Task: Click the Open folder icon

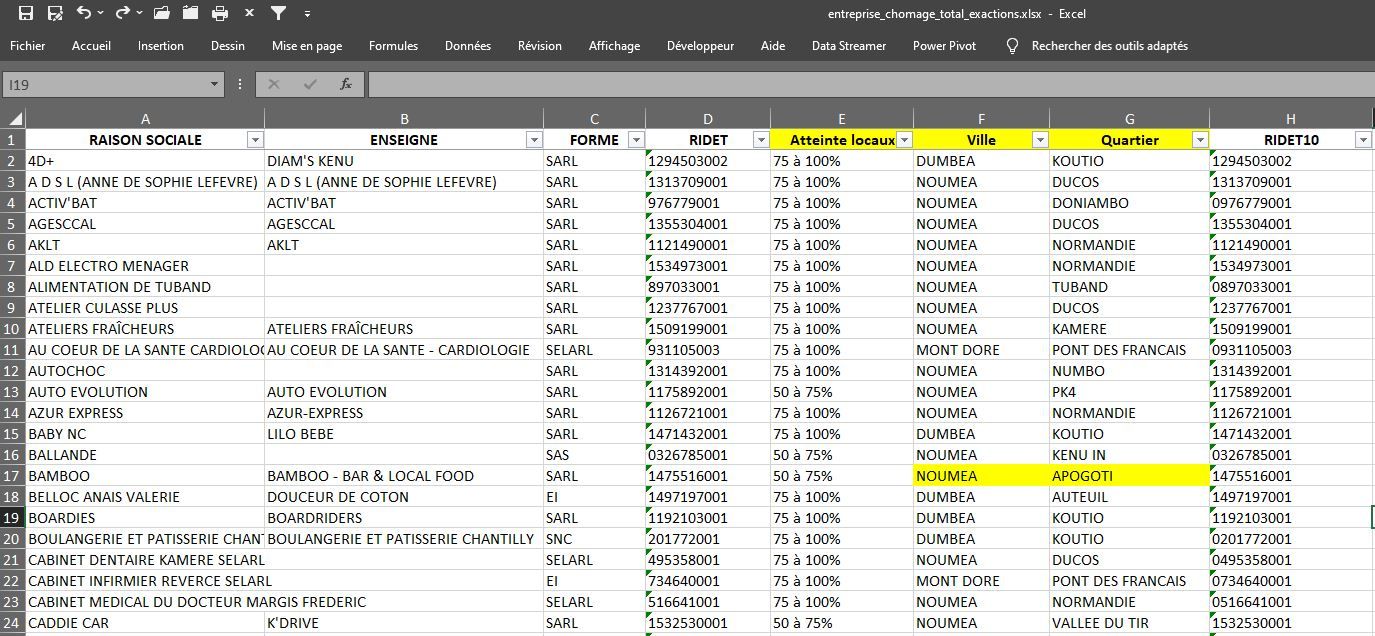Action: click(161, 14)
